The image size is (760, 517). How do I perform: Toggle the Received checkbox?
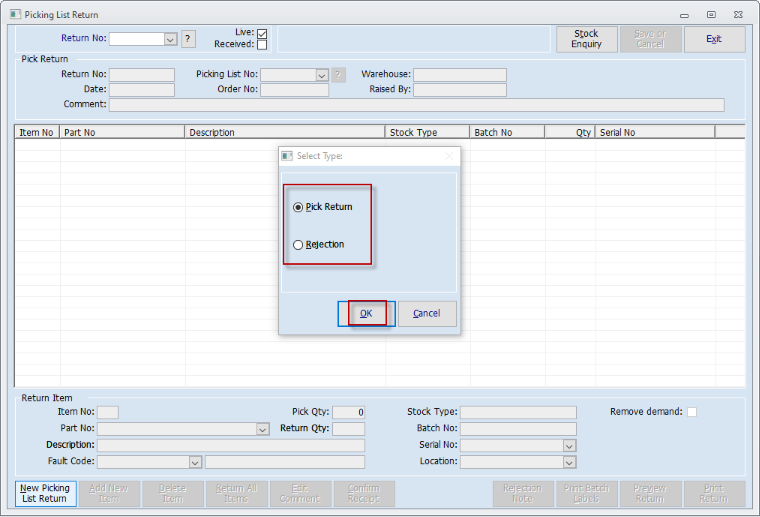pos(262,45)
